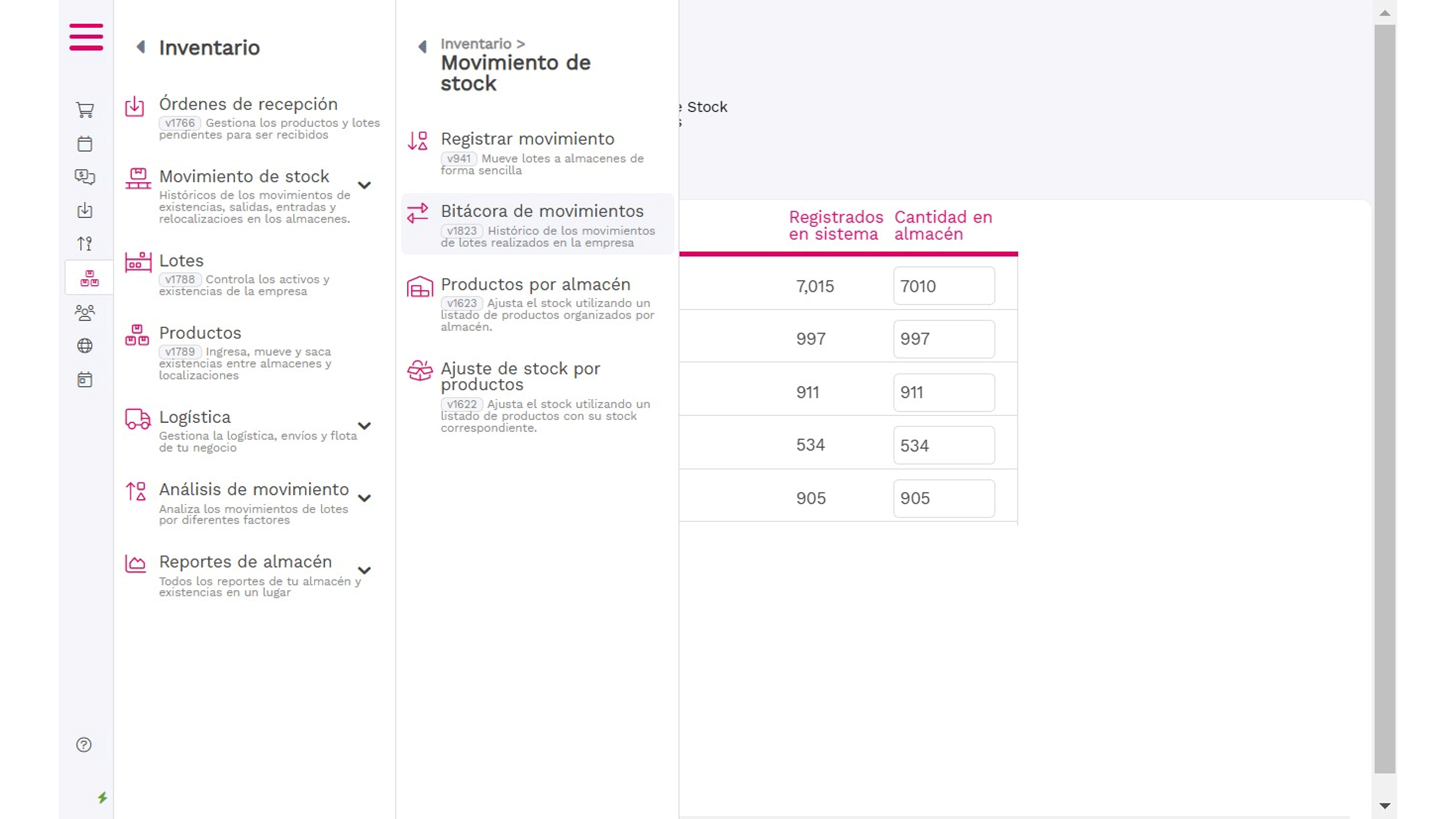
Task: Click the help question mark icon
Action: tap(84, 744)
